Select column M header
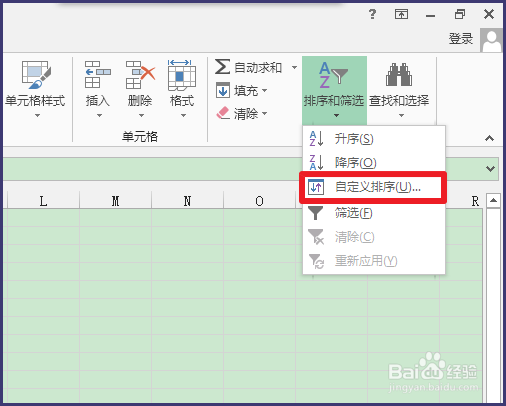 click(115, 201)
